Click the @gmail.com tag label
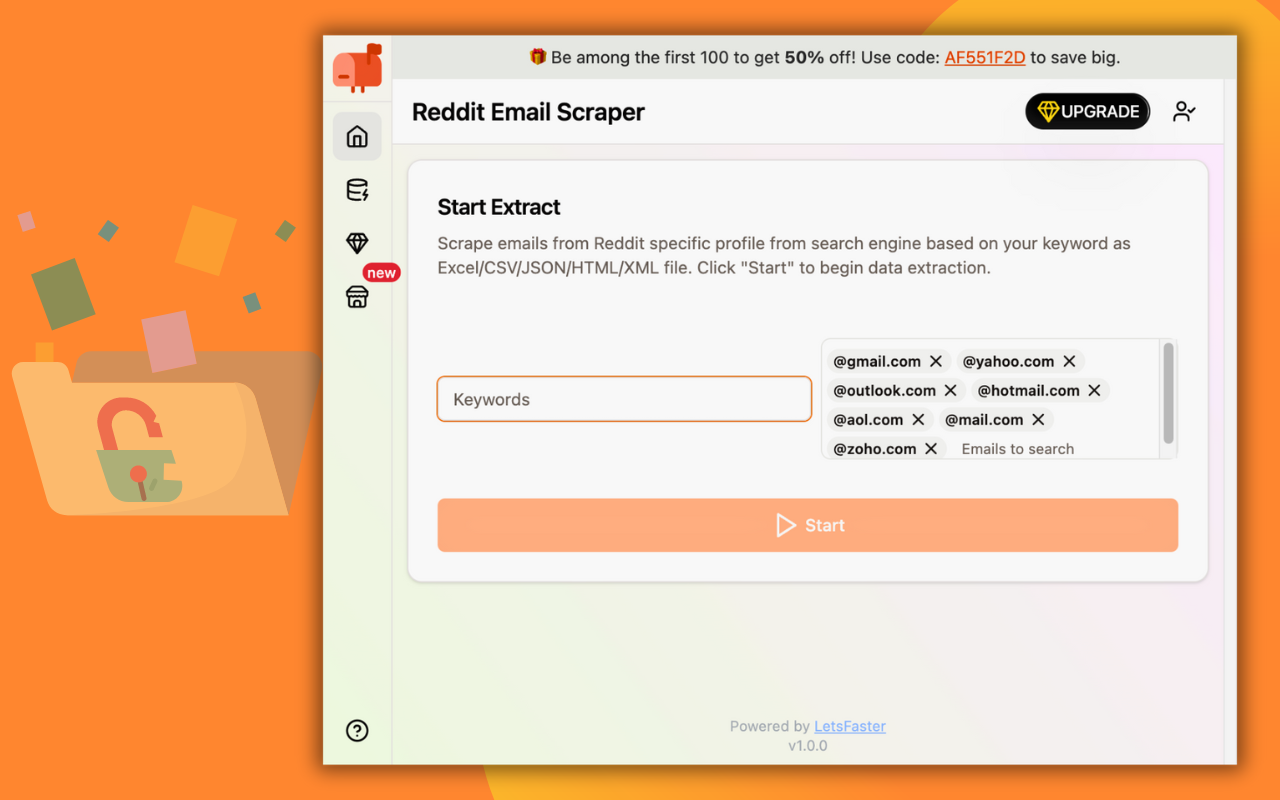Viewport: 1280px width, 800px height. pyautogui.click(x=877, y=361)
